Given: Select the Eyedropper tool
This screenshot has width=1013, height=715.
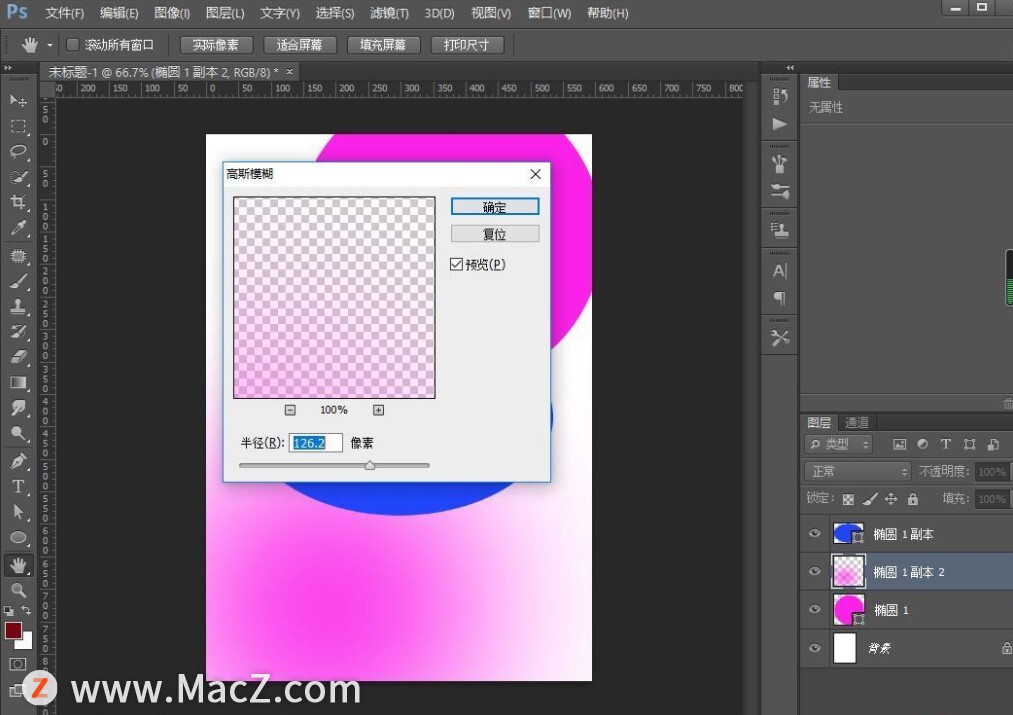Looking at the screenshot, I should tap(18, 228).
